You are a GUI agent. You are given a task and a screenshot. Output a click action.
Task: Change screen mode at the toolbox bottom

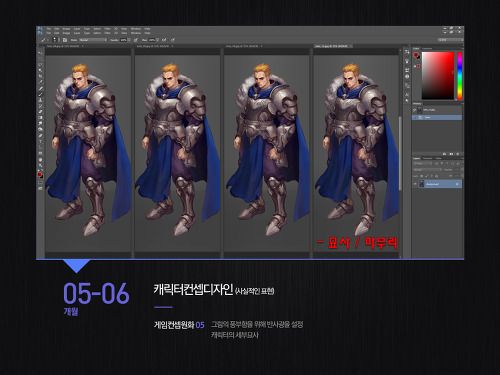41,188
